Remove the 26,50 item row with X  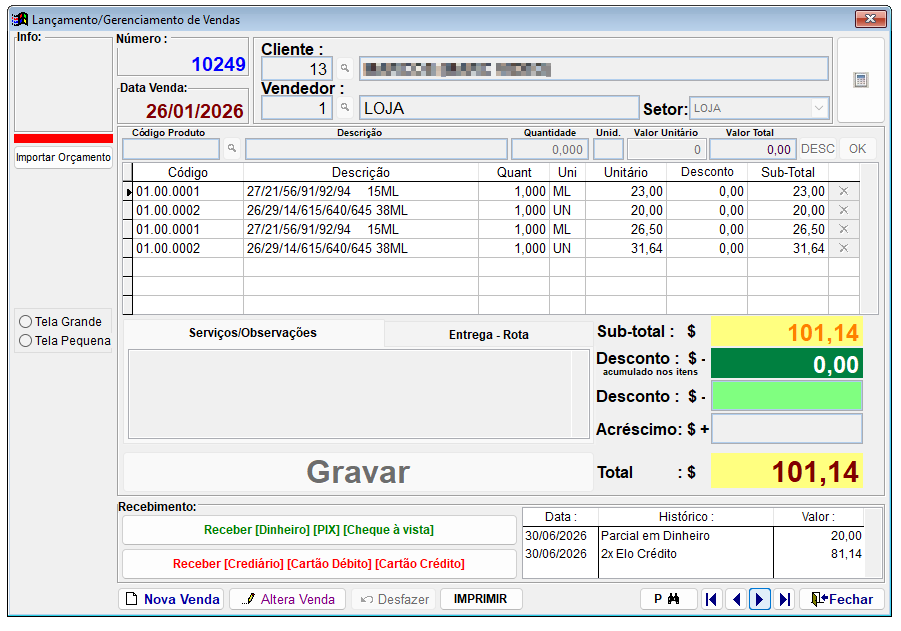pos(843,229)
